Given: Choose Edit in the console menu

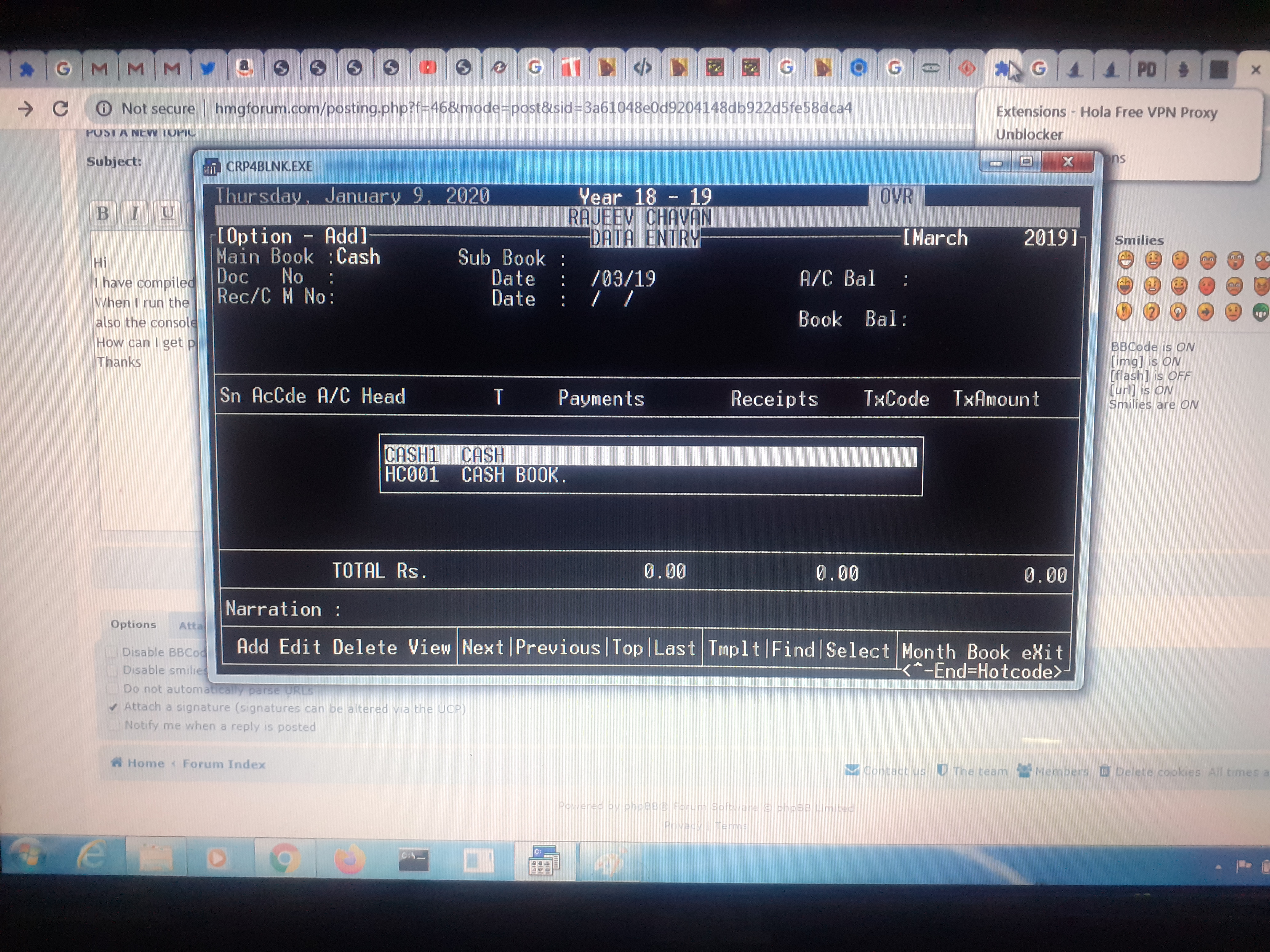Looking at the screenshot, I should click(300, 647).
